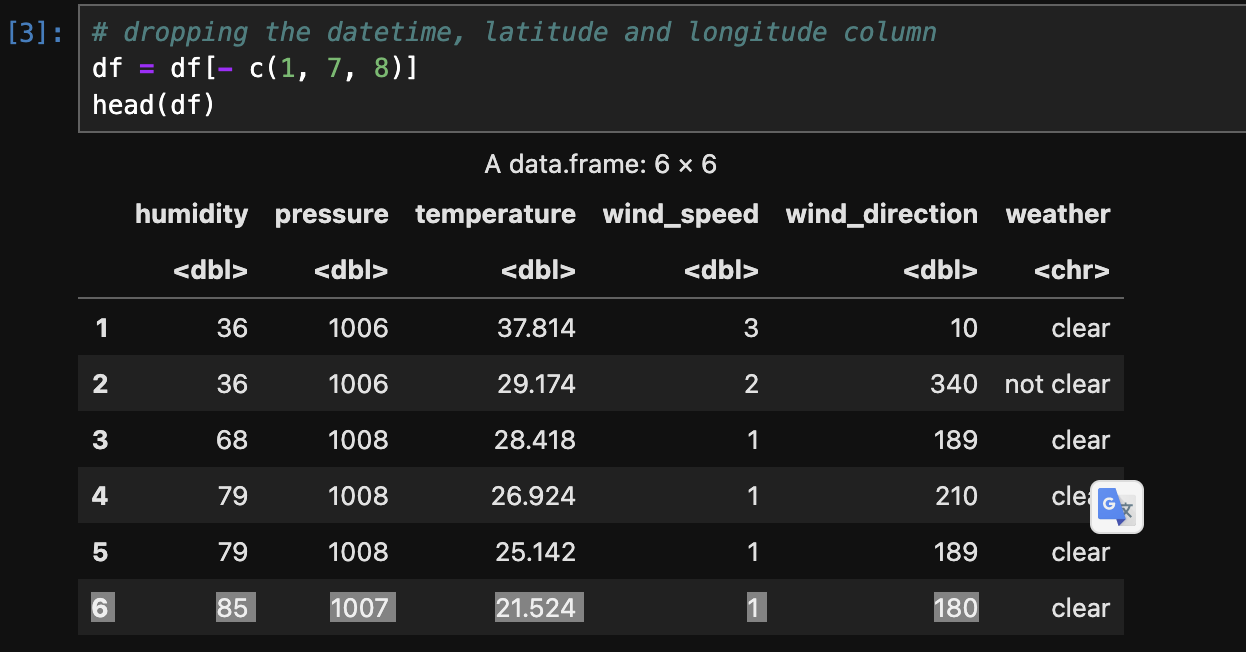Click the <dbl> type label under wind_speed
Screen dimensions: 1246x652
(x=720, y=270)
